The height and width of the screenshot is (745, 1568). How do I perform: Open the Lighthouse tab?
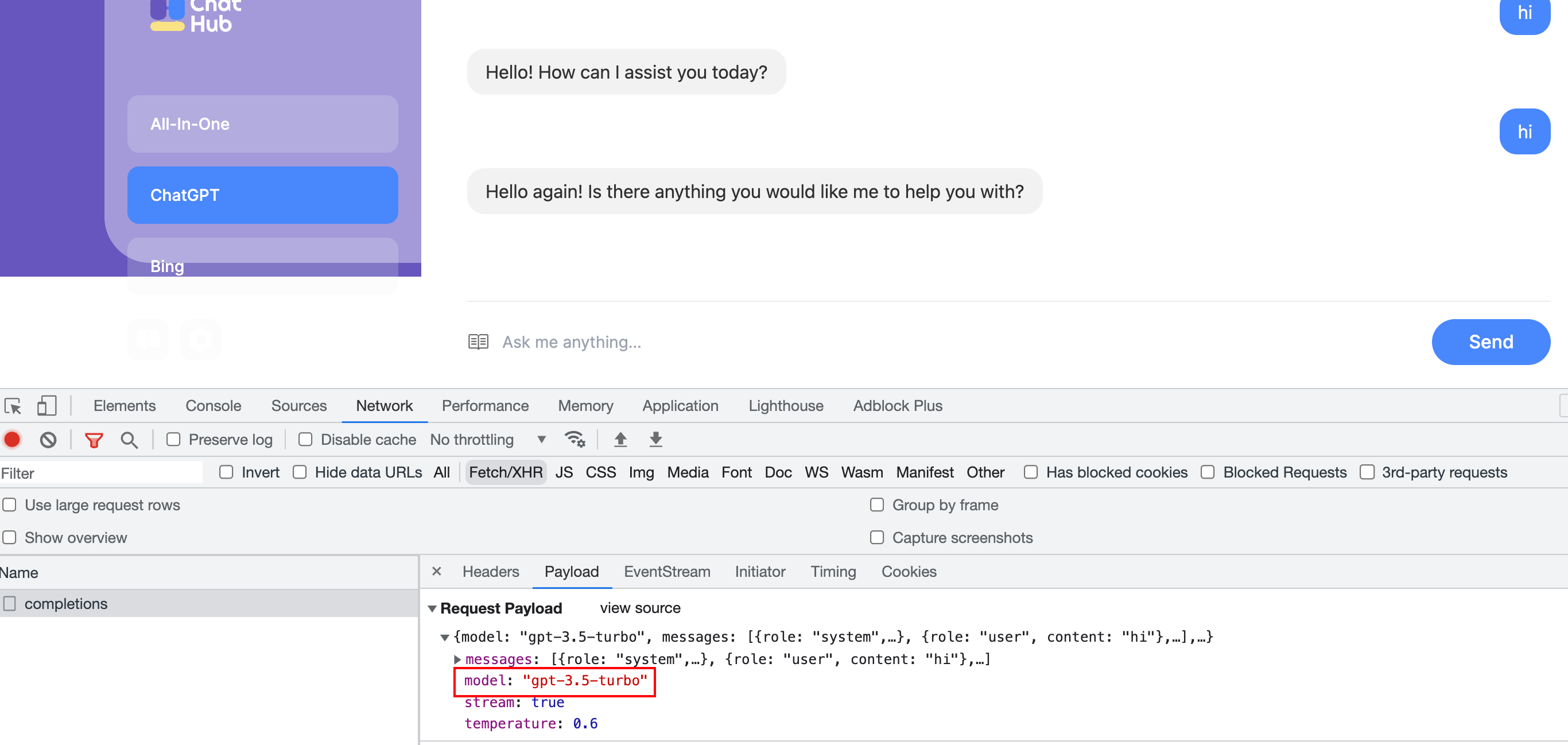pos(786,405)
